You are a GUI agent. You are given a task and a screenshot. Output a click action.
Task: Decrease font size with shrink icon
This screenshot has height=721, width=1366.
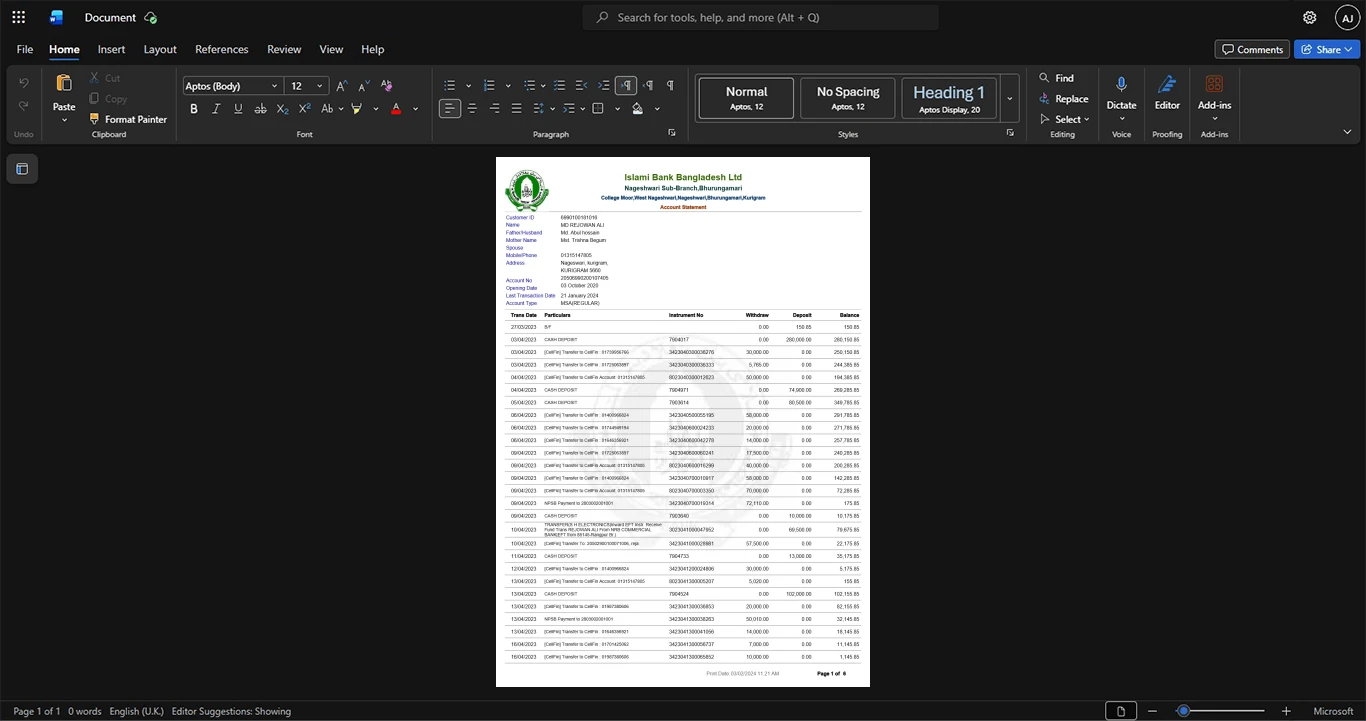(362, 86)
